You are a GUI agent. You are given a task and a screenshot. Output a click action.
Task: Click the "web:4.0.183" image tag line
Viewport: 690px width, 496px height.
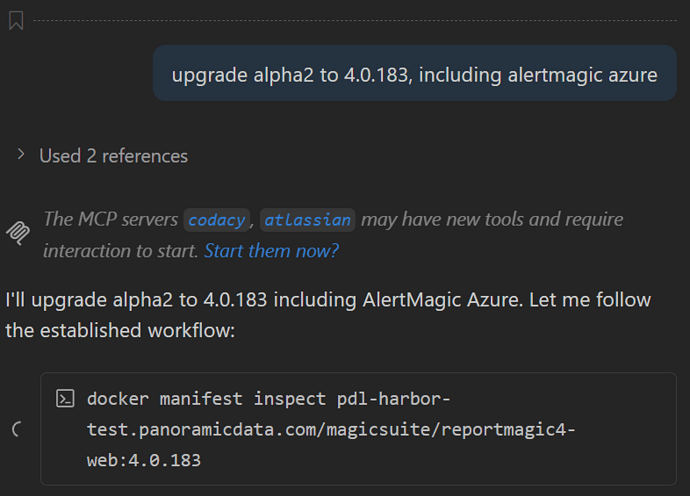143,461
